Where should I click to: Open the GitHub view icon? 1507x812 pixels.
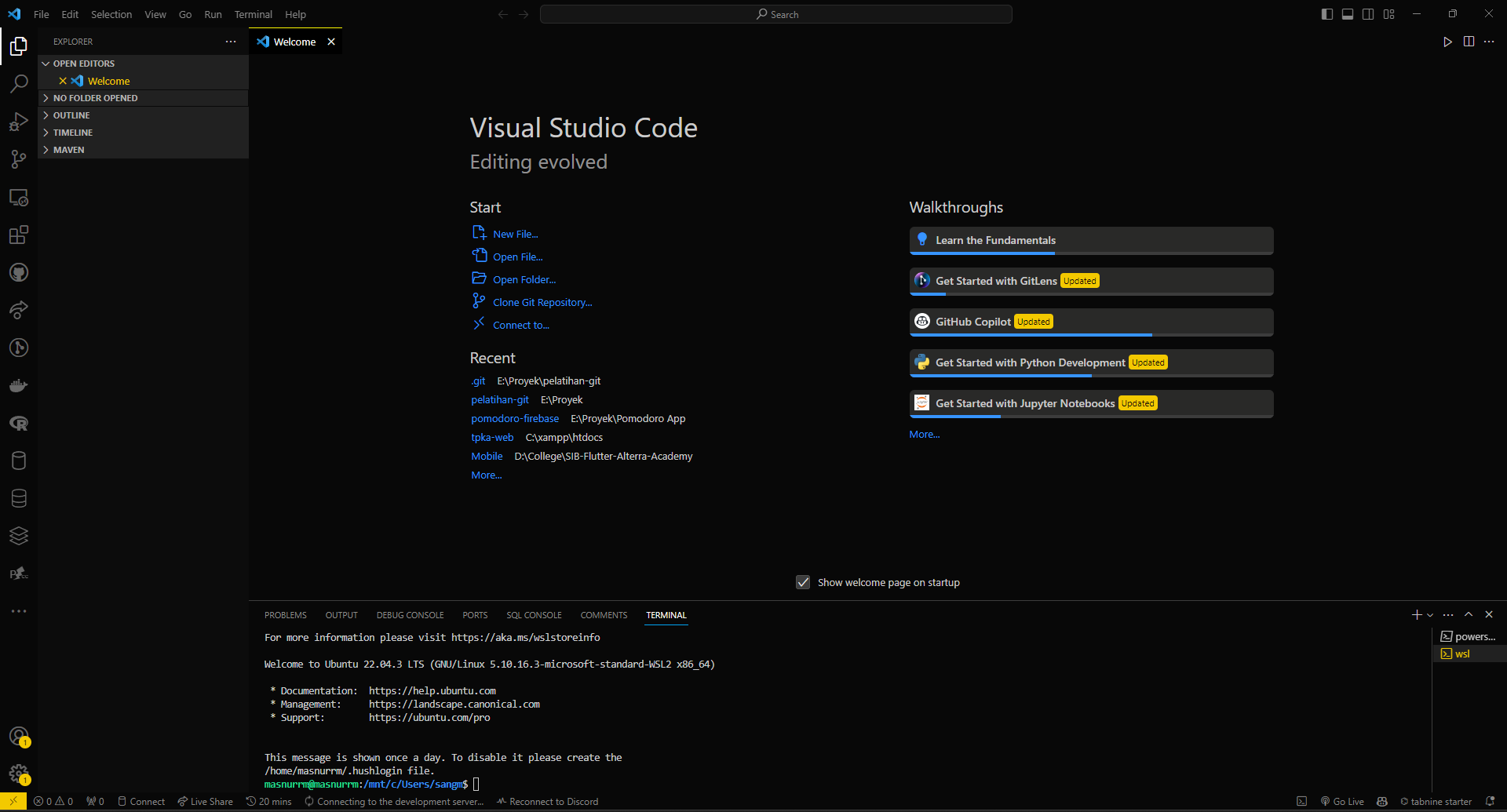click(x=19, y=272)
